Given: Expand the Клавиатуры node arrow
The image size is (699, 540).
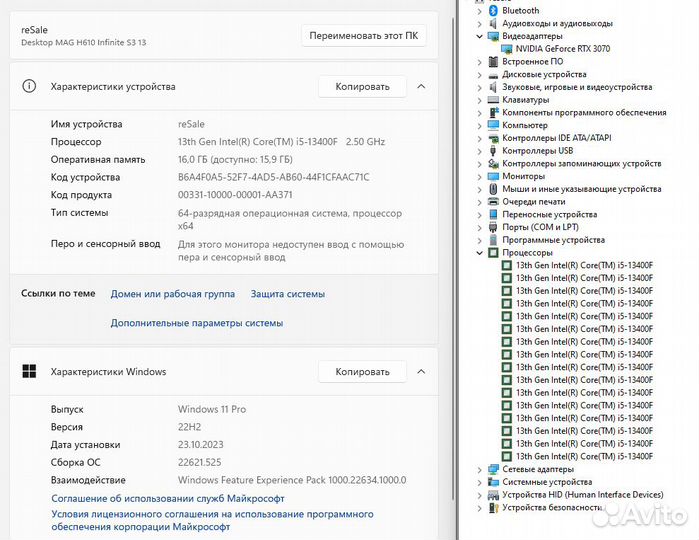Looking at the screenshot, I should pos(479,100).
